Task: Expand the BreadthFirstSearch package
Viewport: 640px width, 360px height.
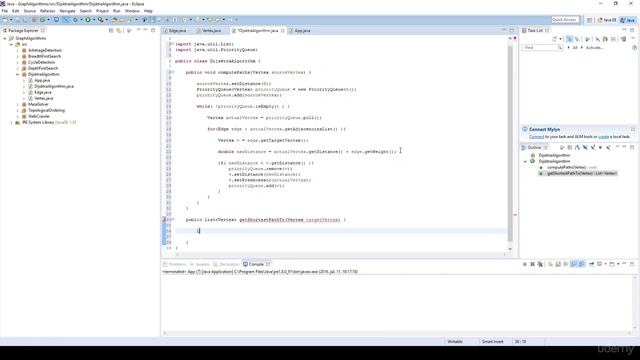Action: pyautogui.click(x=18, y=56)
